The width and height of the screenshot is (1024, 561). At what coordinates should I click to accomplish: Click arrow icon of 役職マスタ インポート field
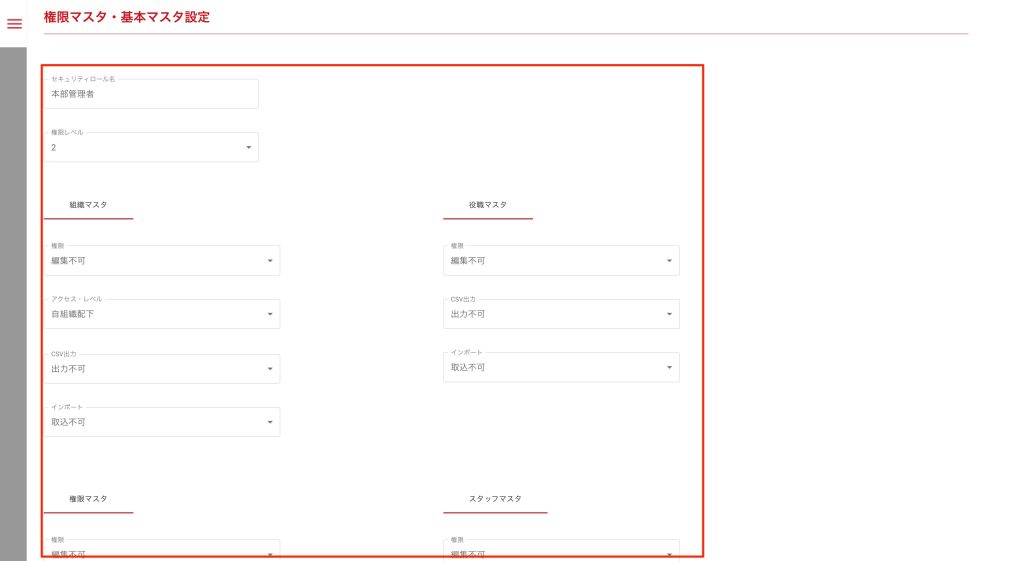tap(669, 368)
